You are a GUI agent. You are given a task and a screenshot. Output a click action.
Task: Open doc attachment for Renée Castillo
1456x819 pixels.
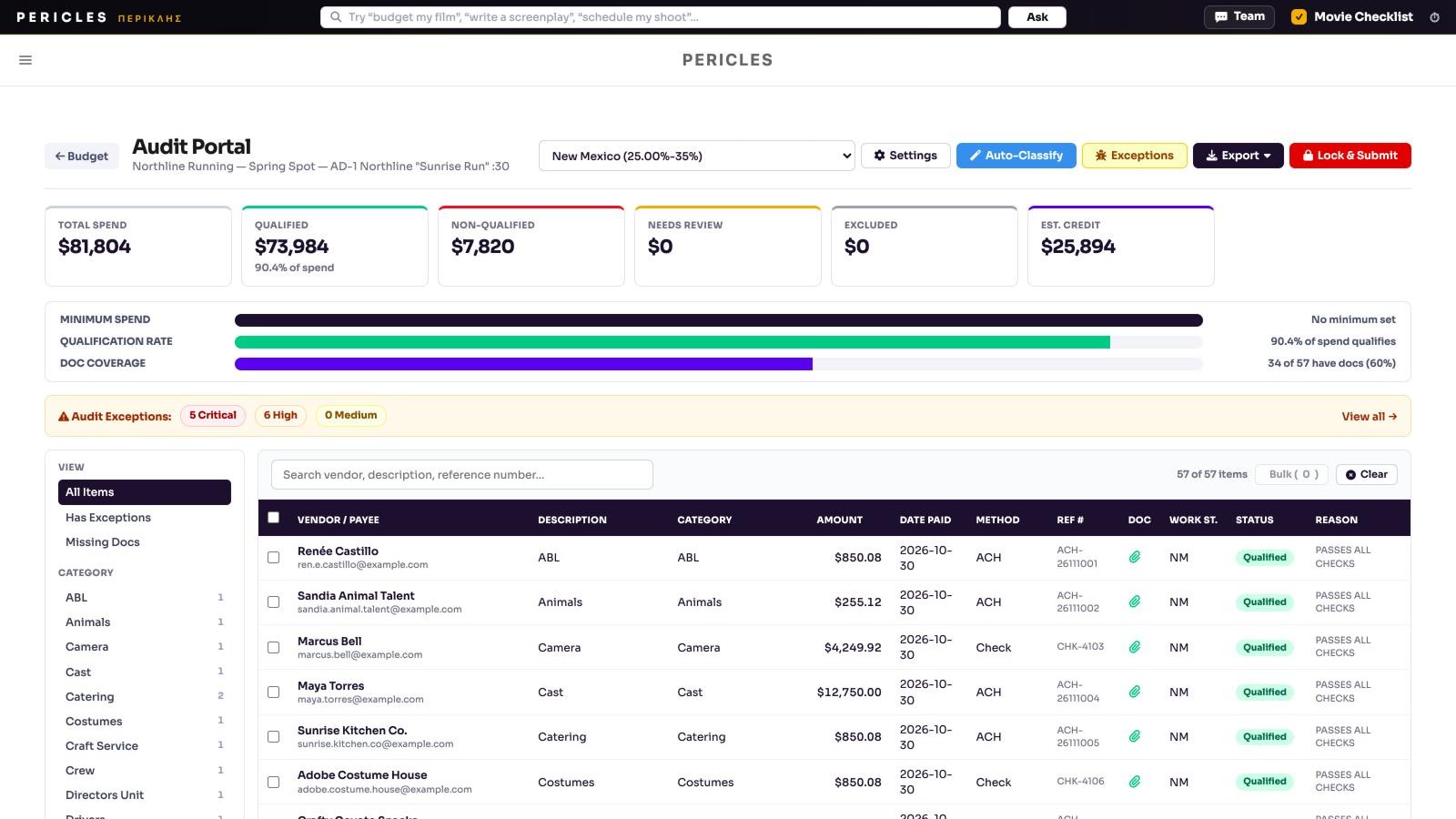(1135, 557)
